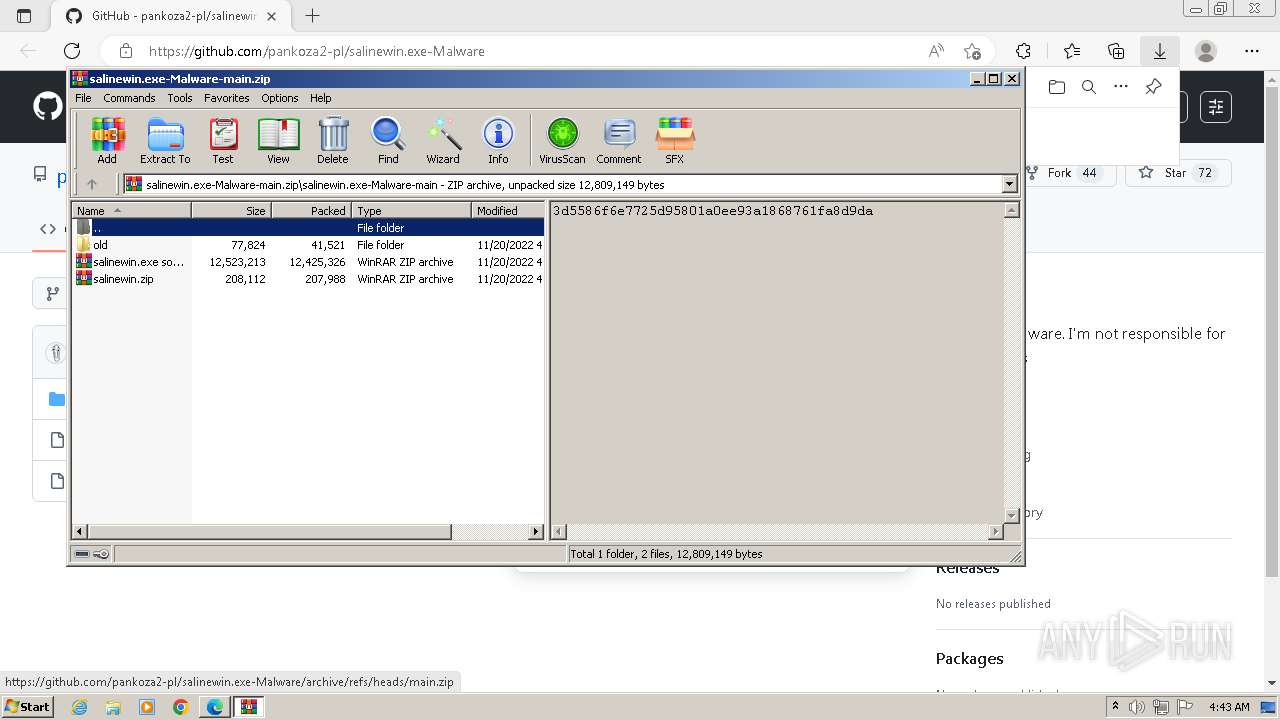The width and height of the screenshot is (1280, 720).
Task: Select the parent folder '..' row
Action: (308, 228)
